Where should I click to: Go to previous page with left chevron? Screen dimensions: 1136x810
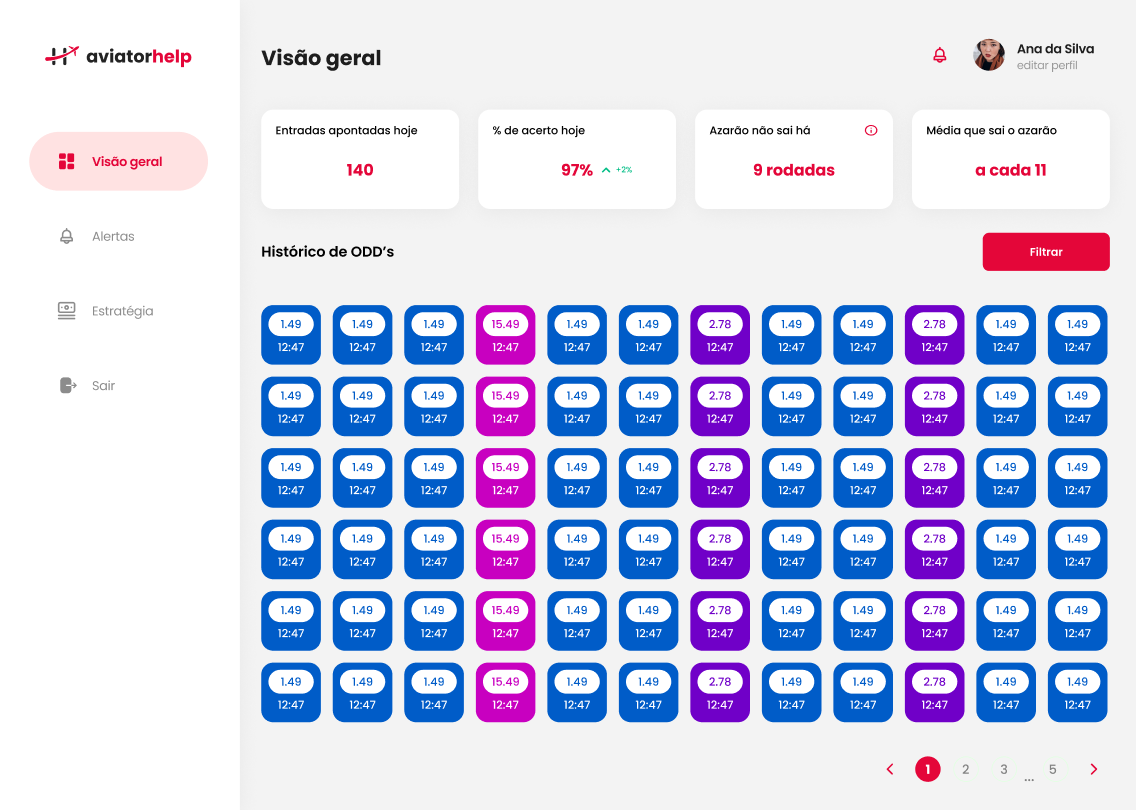(890, 769)
